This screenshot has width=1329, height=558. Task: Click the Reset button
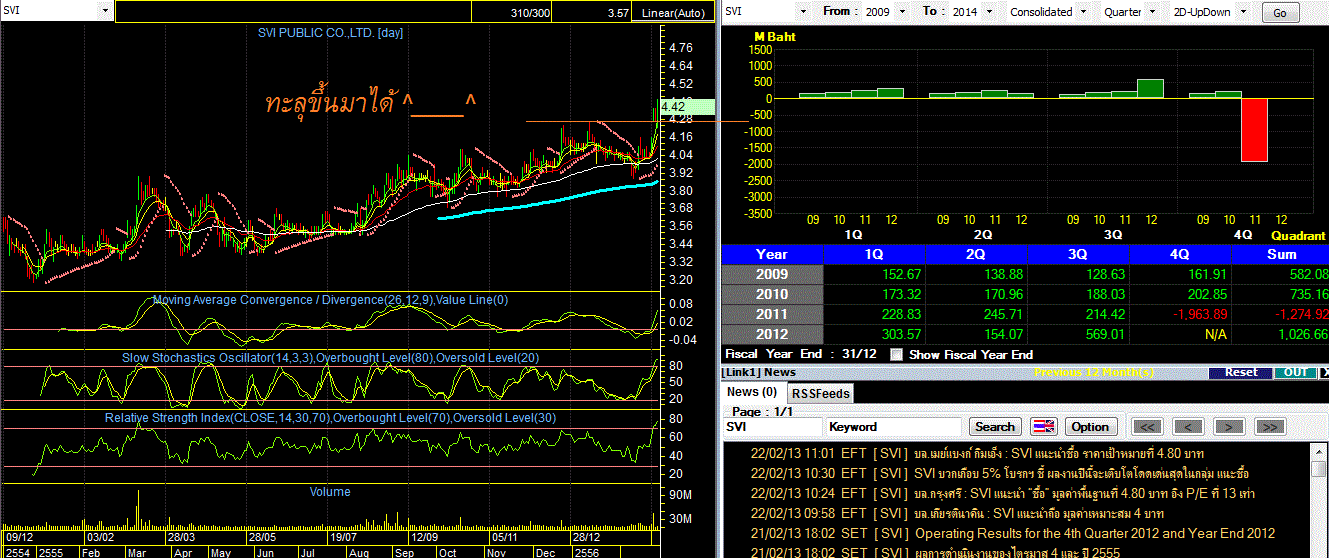(1241, 372)
